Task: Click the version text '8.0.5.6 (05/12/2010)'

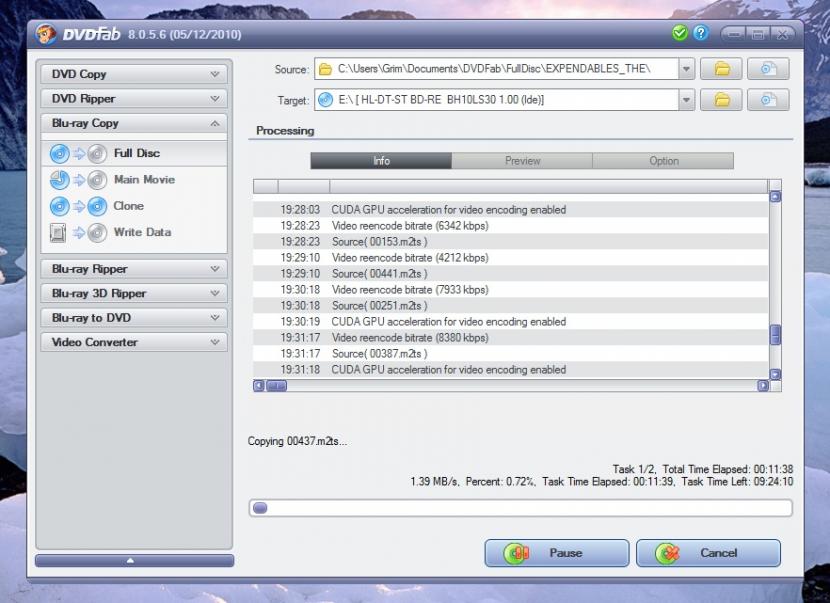Action: (184, 34)
